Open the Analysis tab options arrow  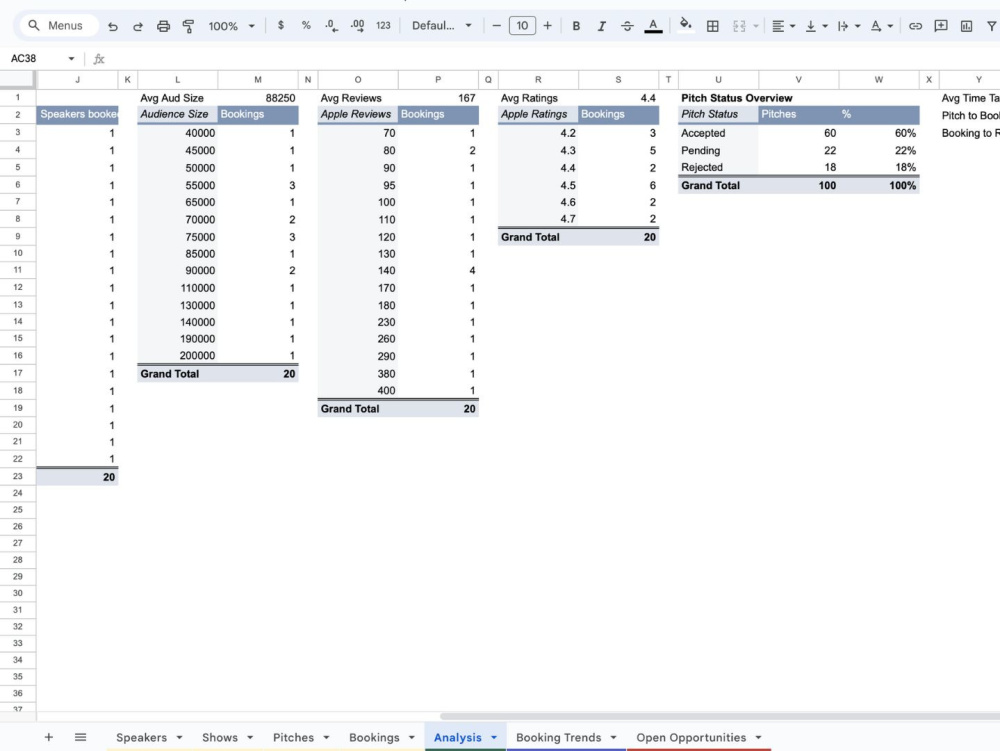[x=494, y=738]
